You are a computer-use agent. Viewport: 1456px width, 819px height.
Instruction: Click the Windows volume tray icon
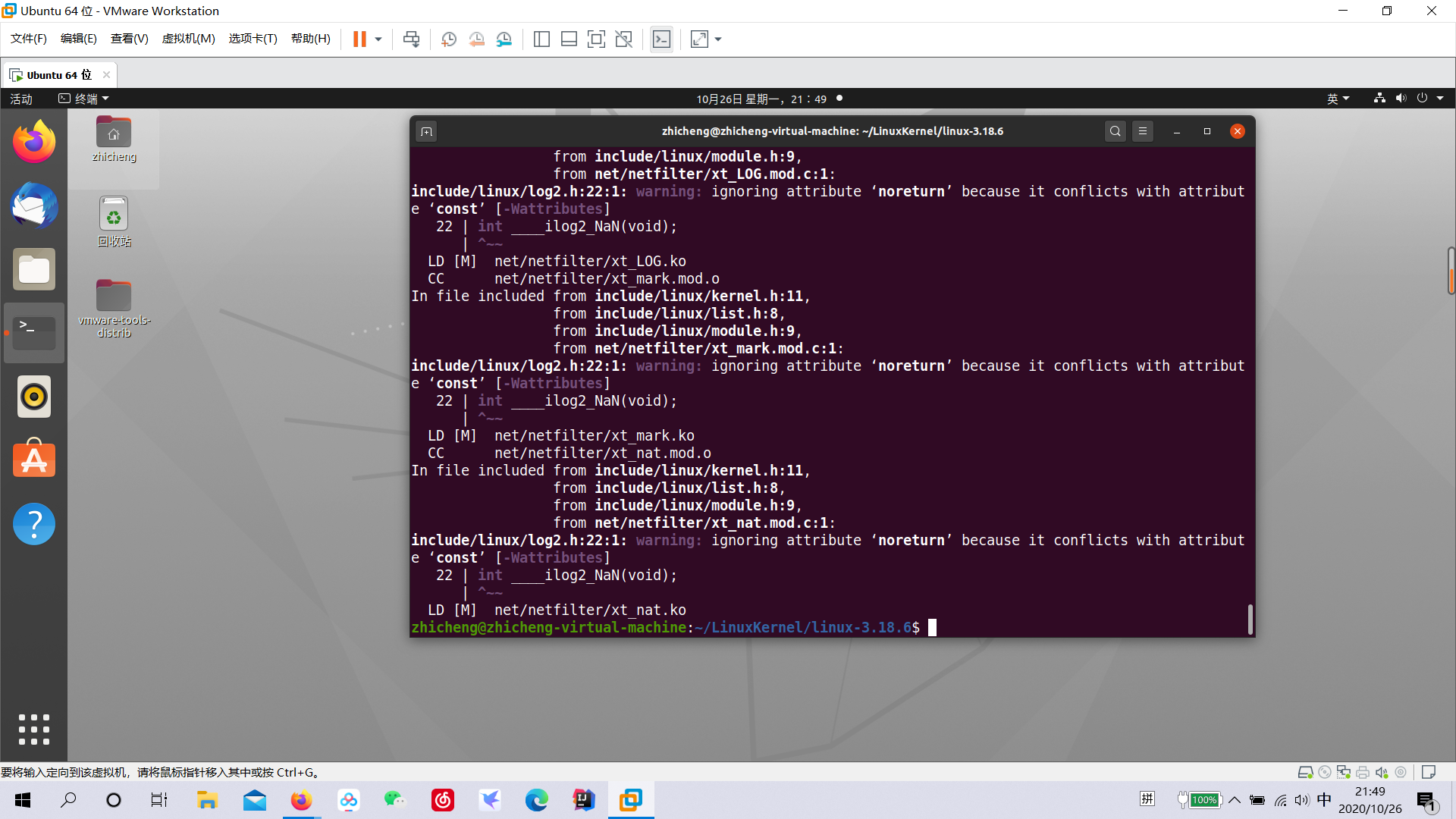pyautogui.click(x=1302, y=800)
